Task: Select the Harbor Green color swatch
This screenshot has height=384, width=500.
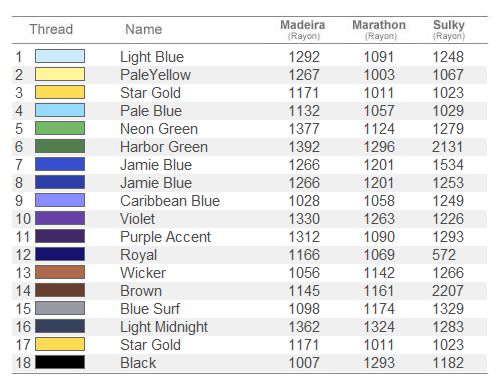Action: pyautogui.click(x=60, y=146)
